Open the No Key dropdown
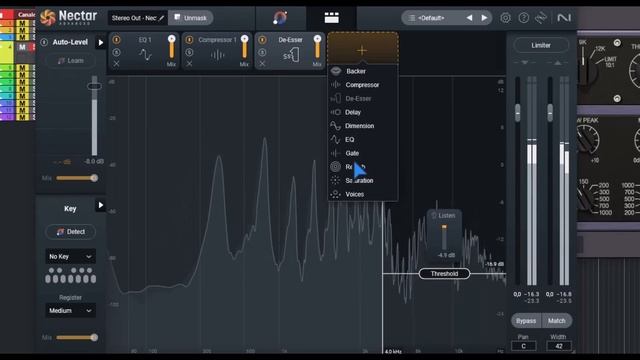This screenshot has height=360, width=640. pos(70,256)
